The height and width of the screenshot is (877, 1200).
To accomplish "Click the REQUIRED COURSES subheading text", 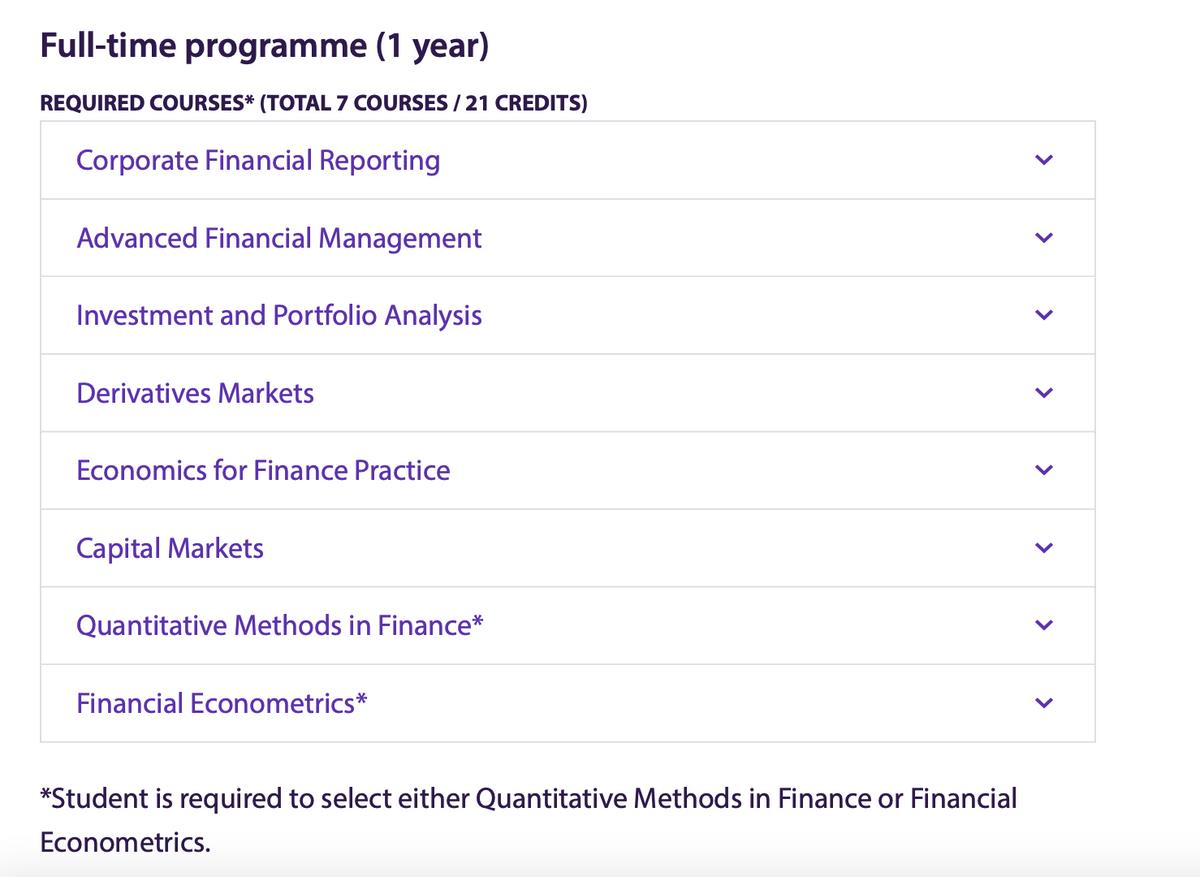I will (313, 103).
